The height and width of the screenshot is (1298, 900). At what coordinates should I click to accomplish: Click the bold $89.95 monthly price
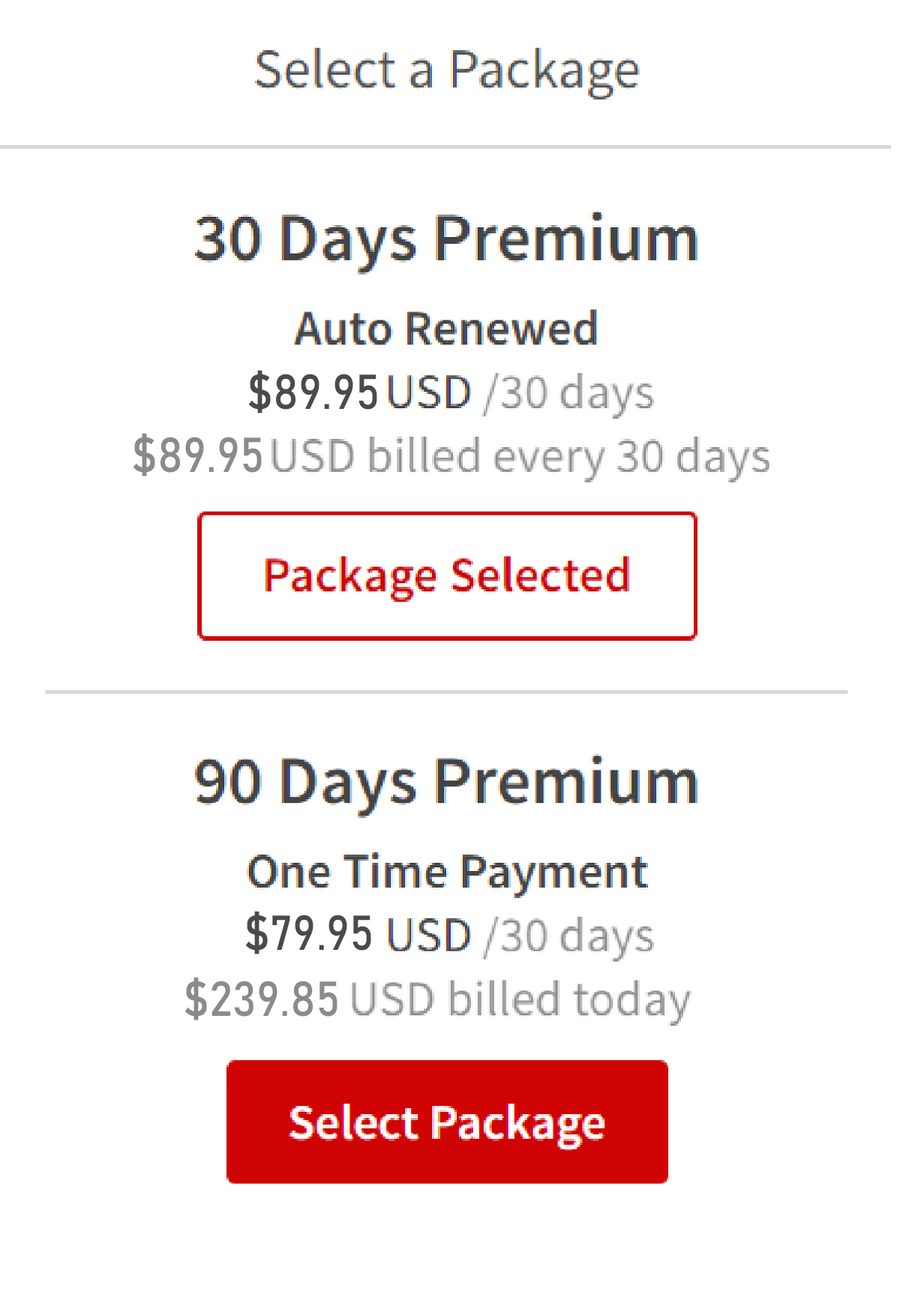(313, 392)
